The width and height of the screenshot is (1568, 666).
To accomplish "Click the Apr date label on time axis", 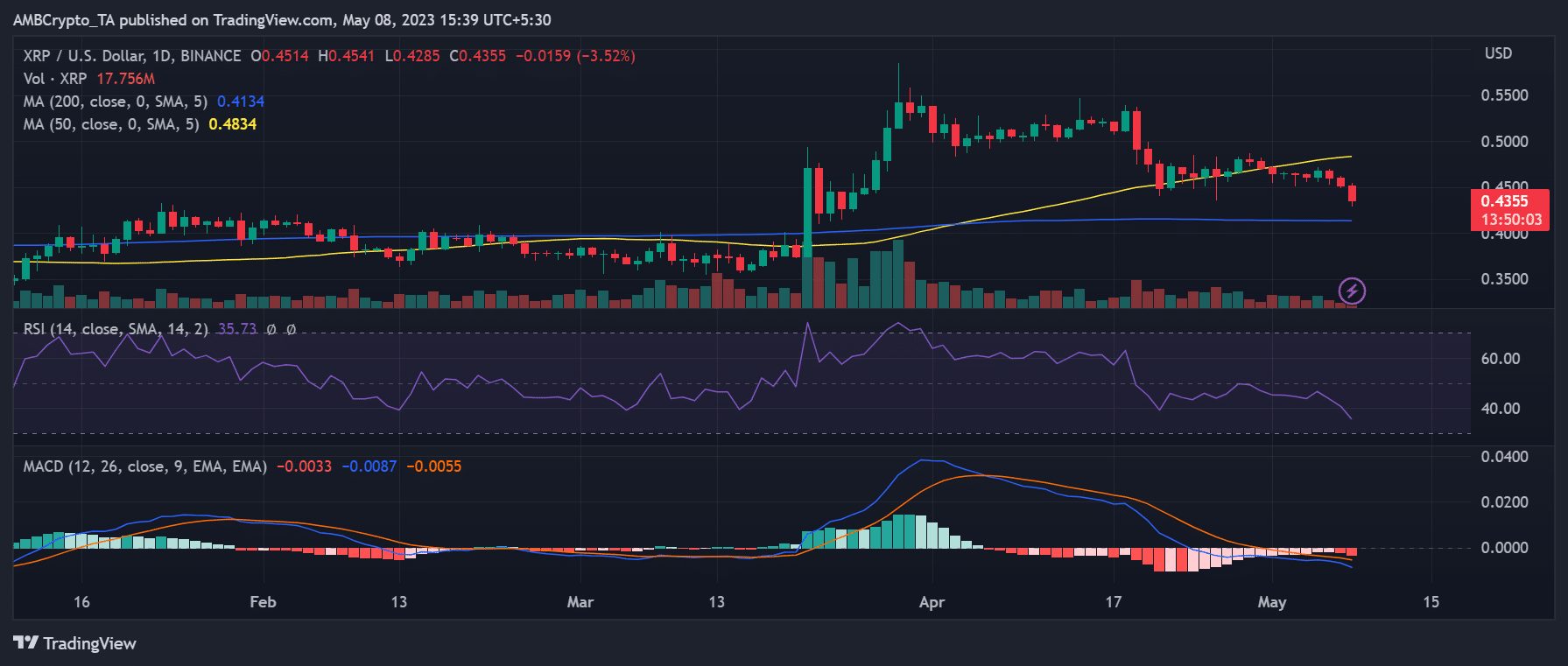I will coord(932,602).
